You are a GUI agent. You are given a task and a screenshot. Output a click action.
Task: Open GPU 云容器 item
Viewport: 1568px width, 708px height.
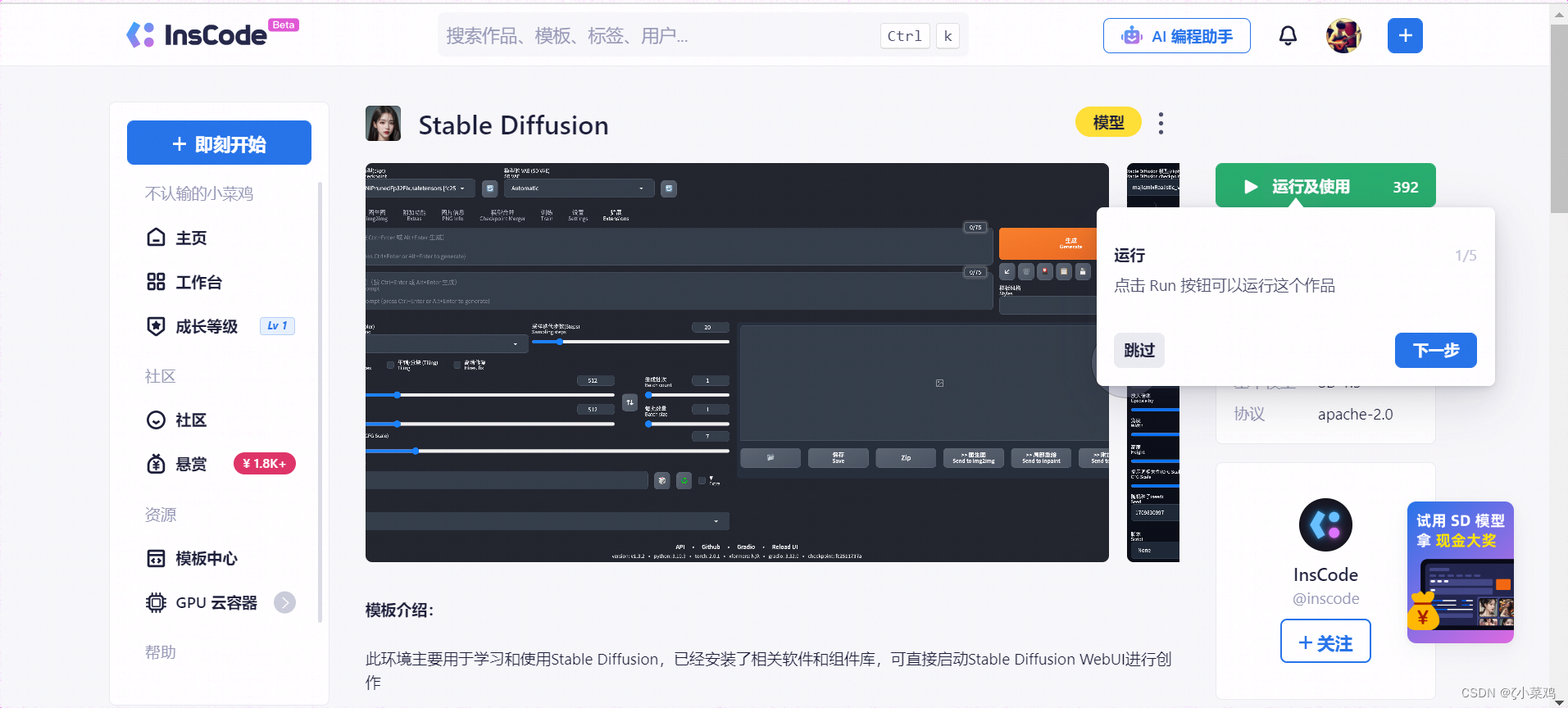[216, 602]
